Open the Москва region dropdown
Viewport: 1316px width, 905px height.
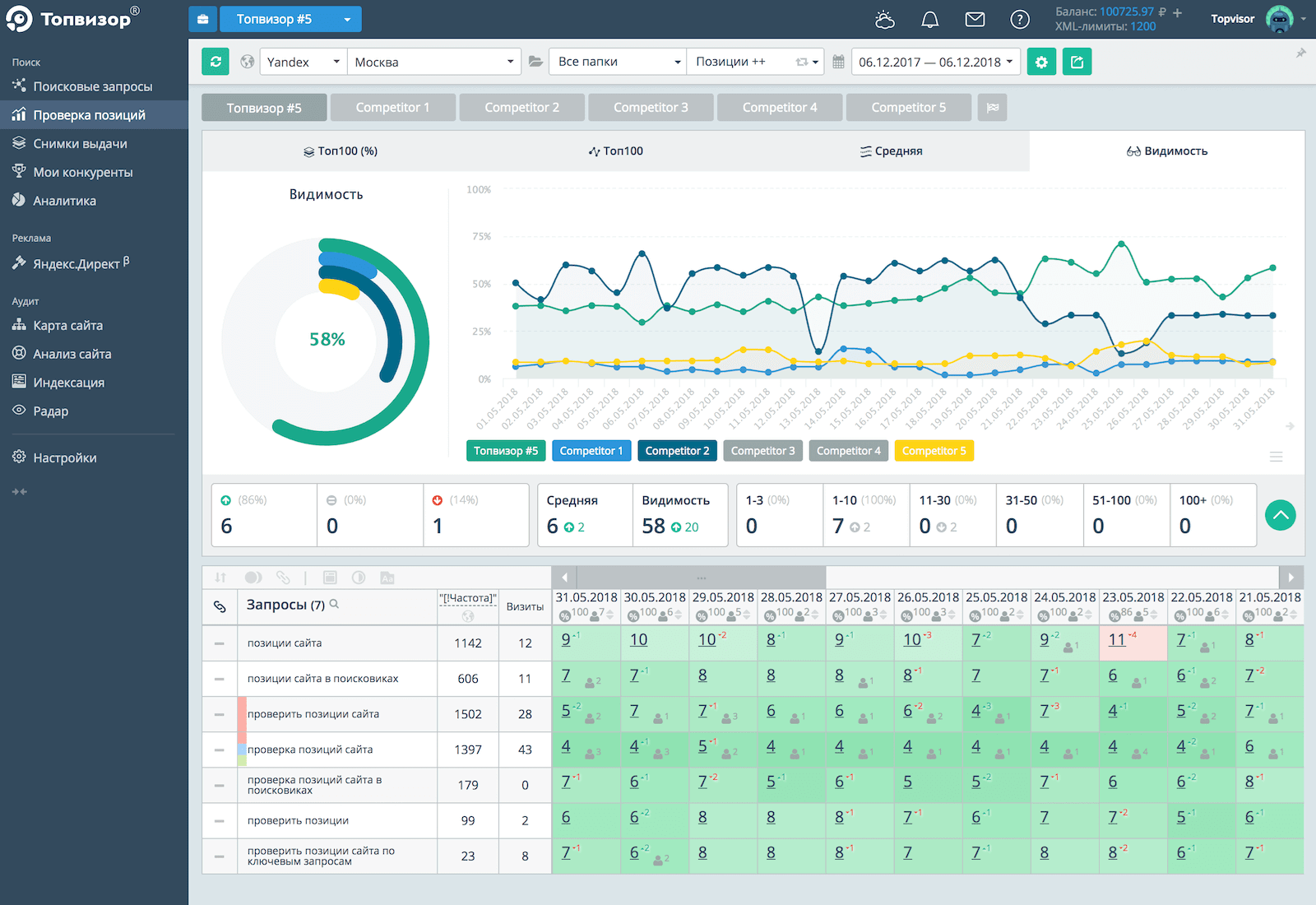[x=434, y=62]
